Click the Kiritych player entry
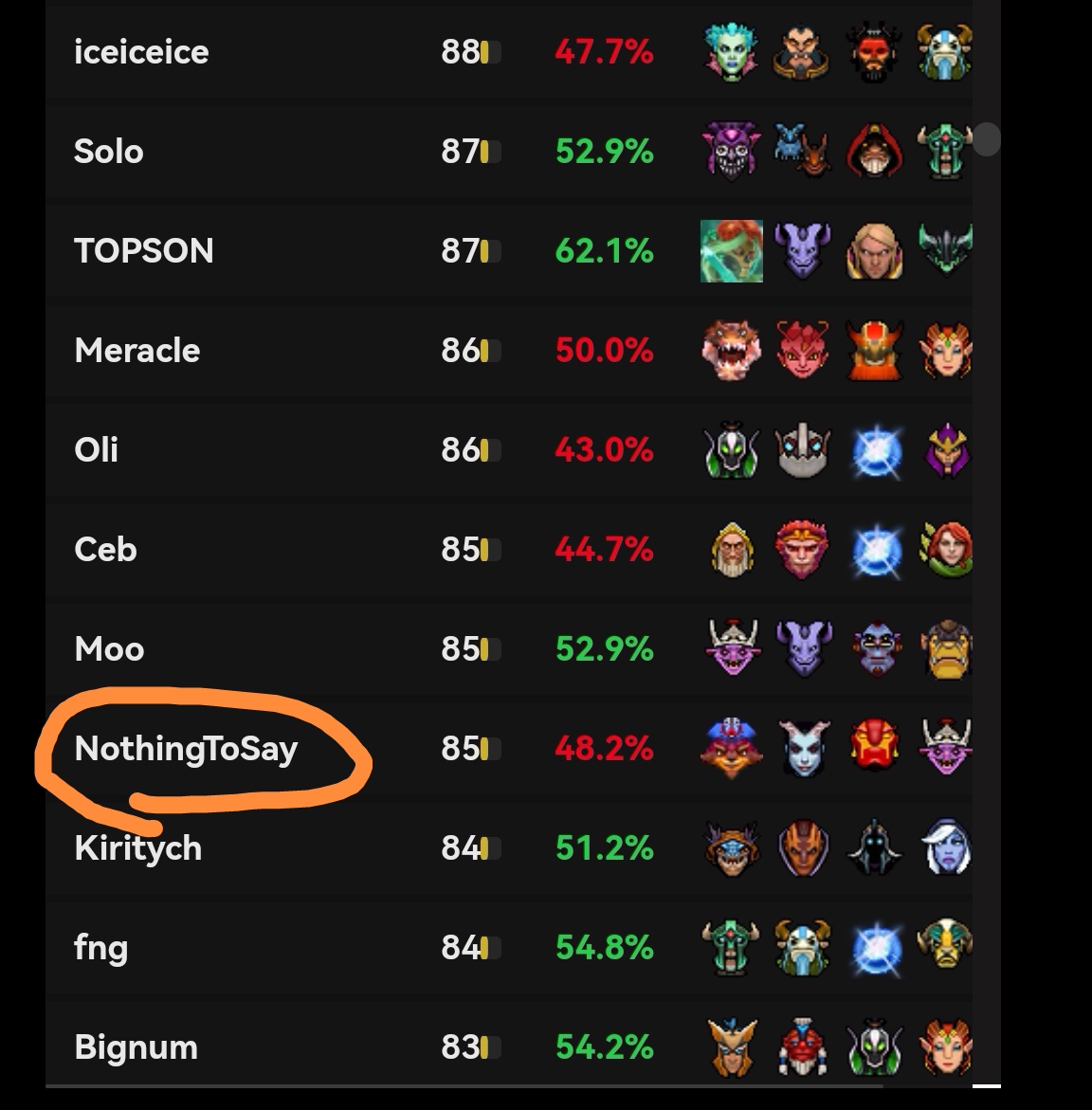The image size is (1092, 1110). 138,848
